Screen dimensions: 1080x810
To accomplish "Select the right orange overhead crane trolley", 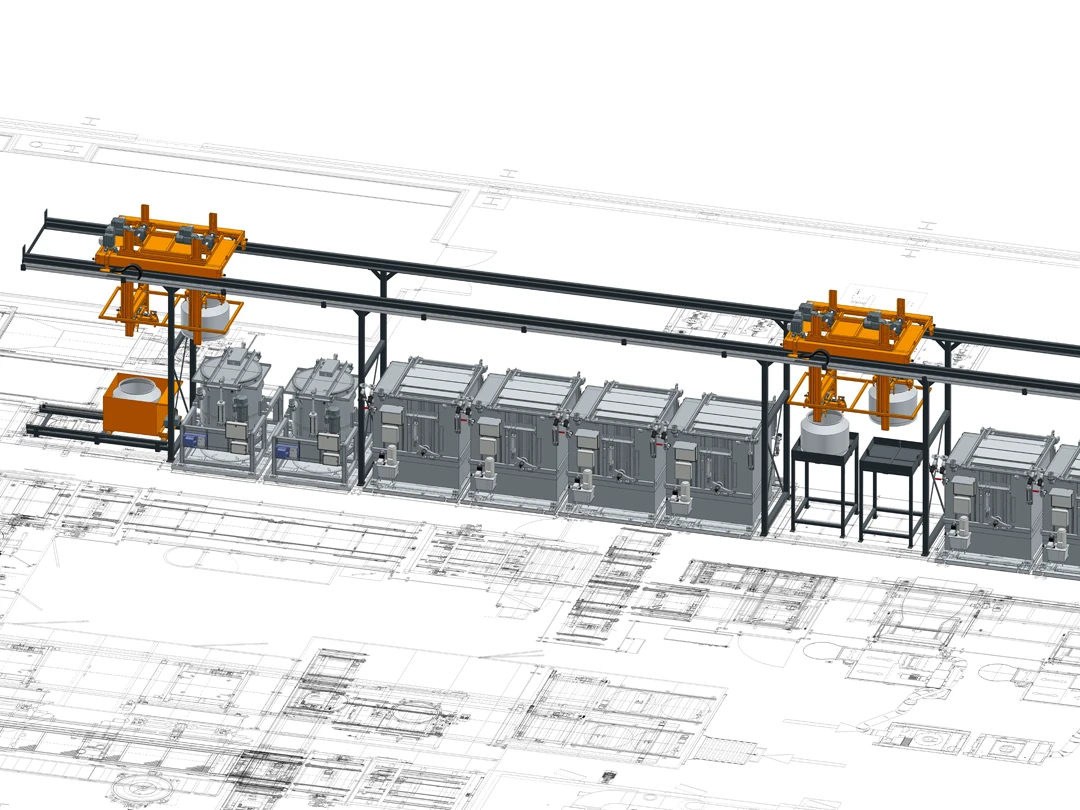I will point(858,329).
